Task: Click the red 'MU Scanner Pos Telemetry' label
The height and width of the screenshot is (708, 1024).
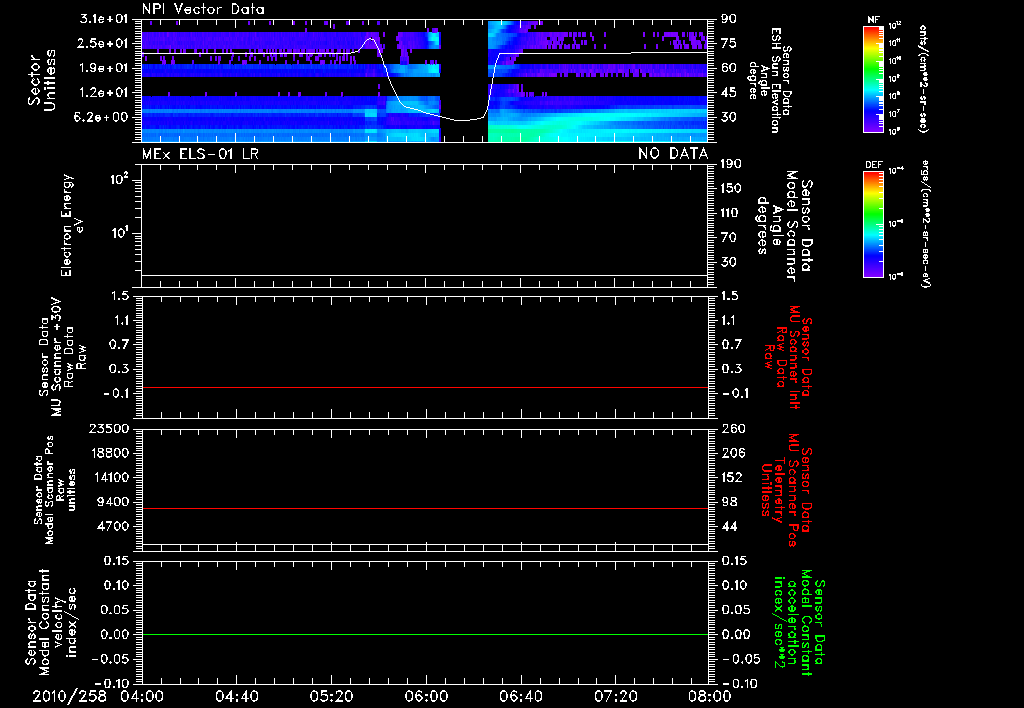Action: point(786,490)
